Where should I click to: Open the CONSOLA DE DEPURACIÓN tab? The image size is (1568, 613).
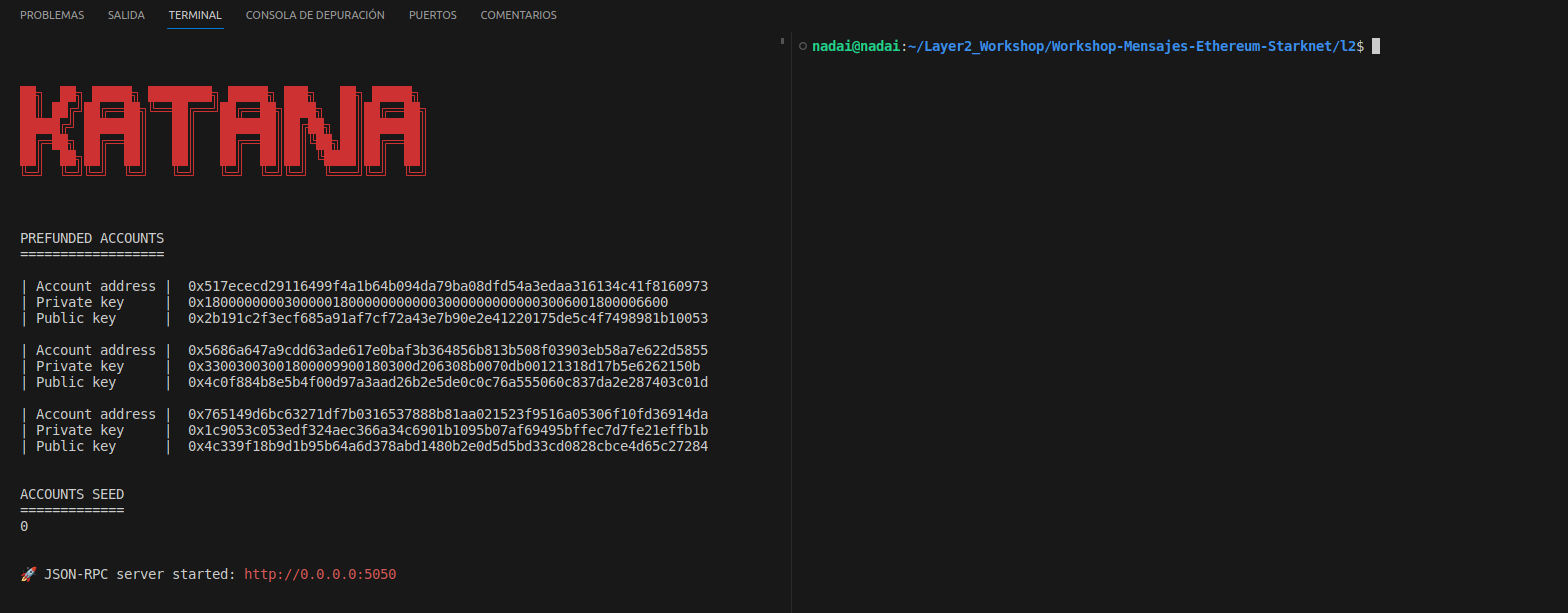point(315,15)
